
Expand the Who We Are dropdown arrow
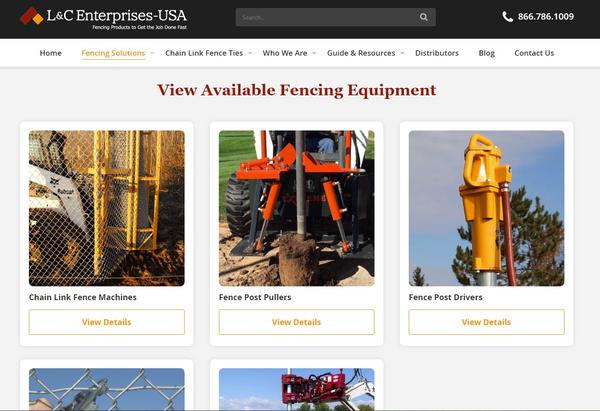pyautogui.click(x=314, y=53)
